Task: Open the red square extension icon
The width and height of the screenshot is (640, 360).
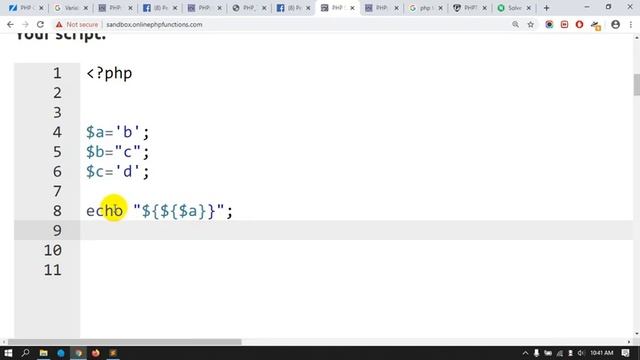Action: 564,24
